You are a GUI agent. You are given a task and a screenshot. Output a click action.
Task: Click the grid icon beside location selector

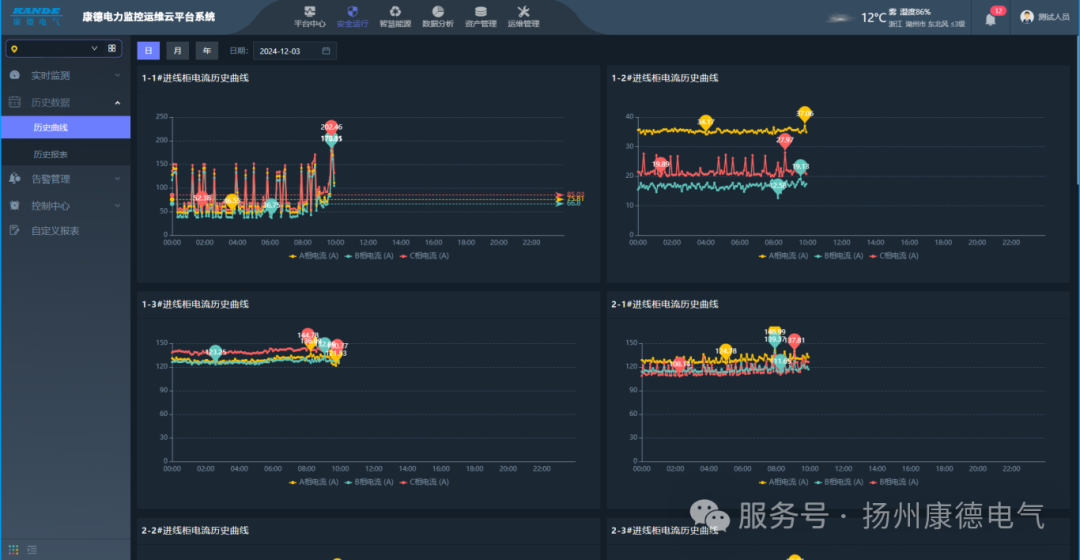[112, 48]
